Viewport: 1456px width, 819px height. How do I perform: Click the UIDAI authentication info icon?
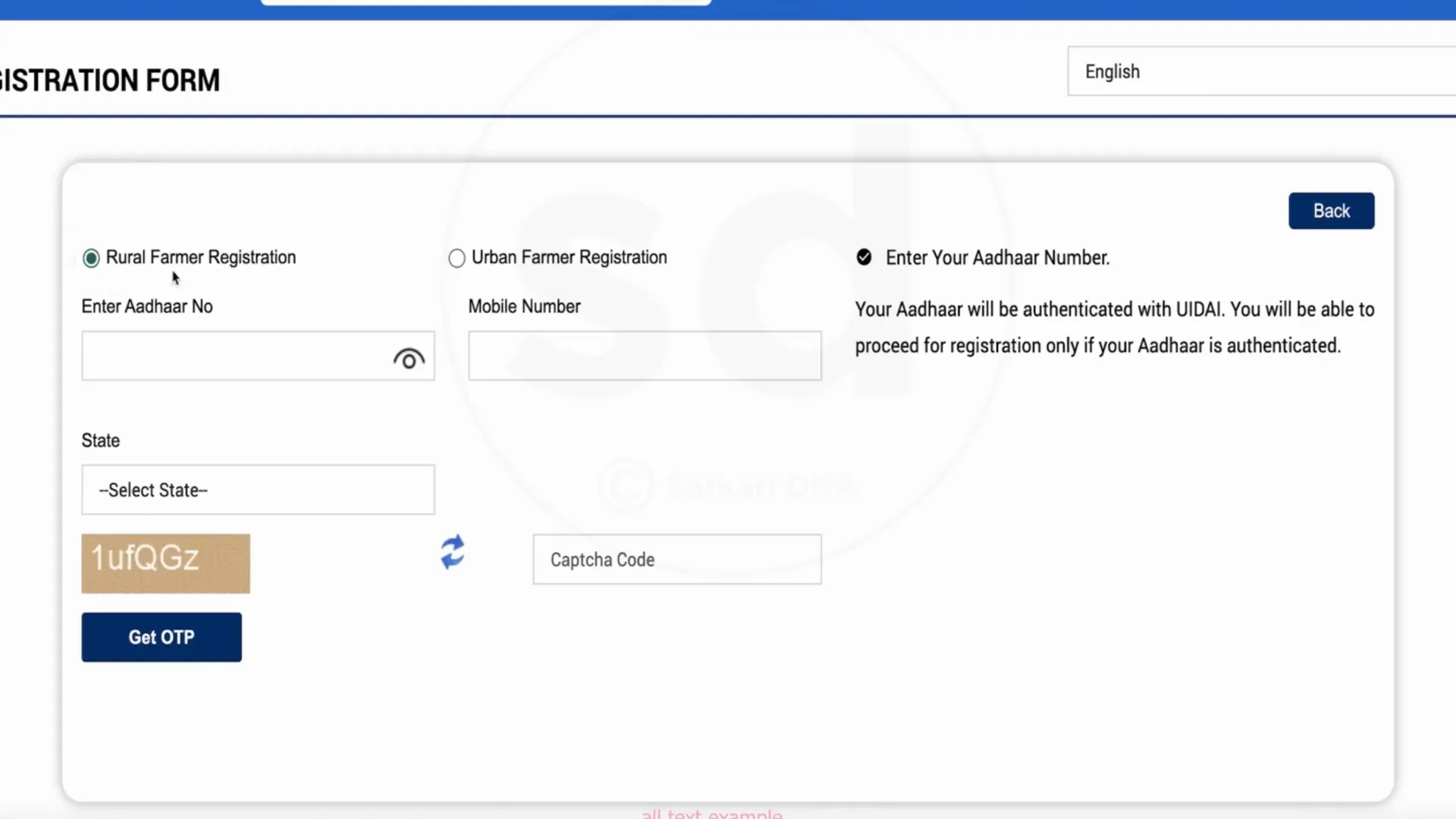[x=864, y=258]
